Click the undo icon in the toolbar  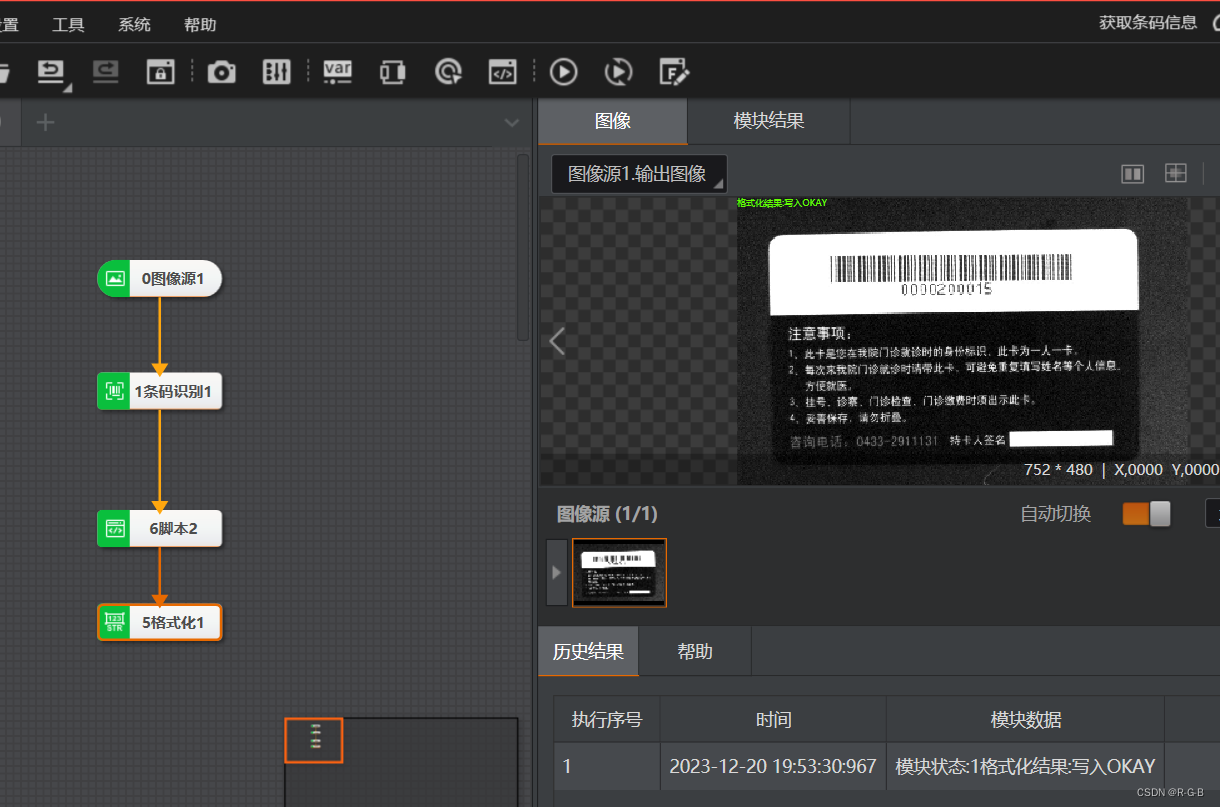(51, 71)
